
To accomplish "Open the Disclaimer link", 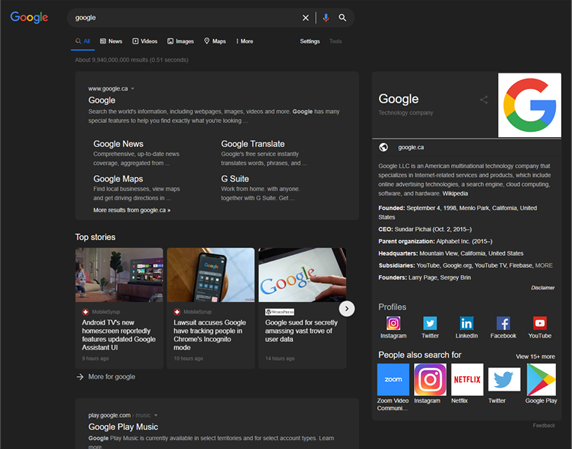I will (543, 288).
